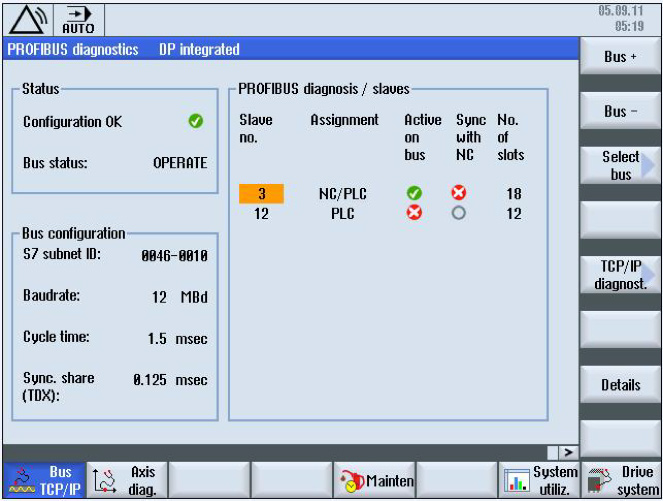This screenshot has width=663, height=501.
Task: Click the Sync. share value 0.125 msec
Action: (170, 380)
